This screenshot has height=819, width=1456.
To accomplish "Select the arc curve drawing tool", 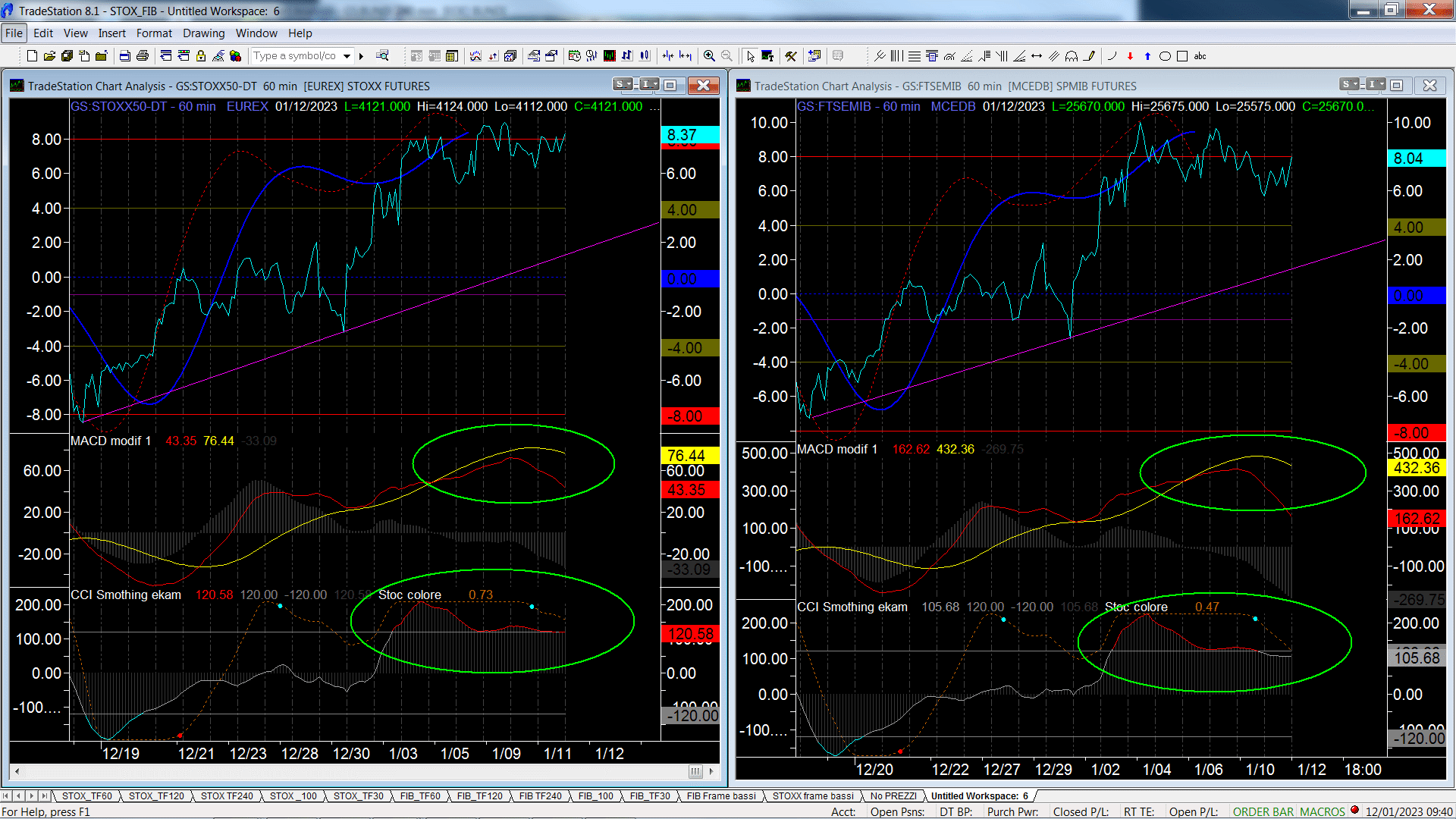I will pos(1112,56).
